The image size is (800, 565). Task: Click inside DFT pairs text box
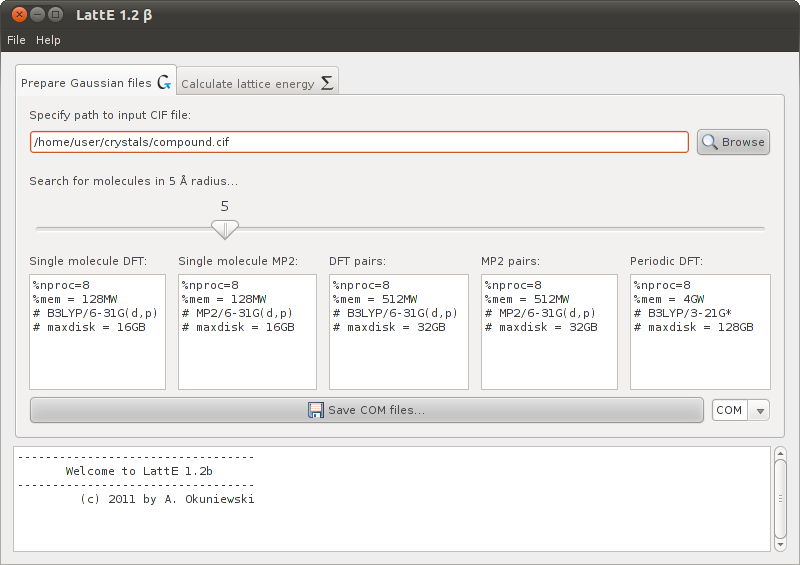point(399,332)
